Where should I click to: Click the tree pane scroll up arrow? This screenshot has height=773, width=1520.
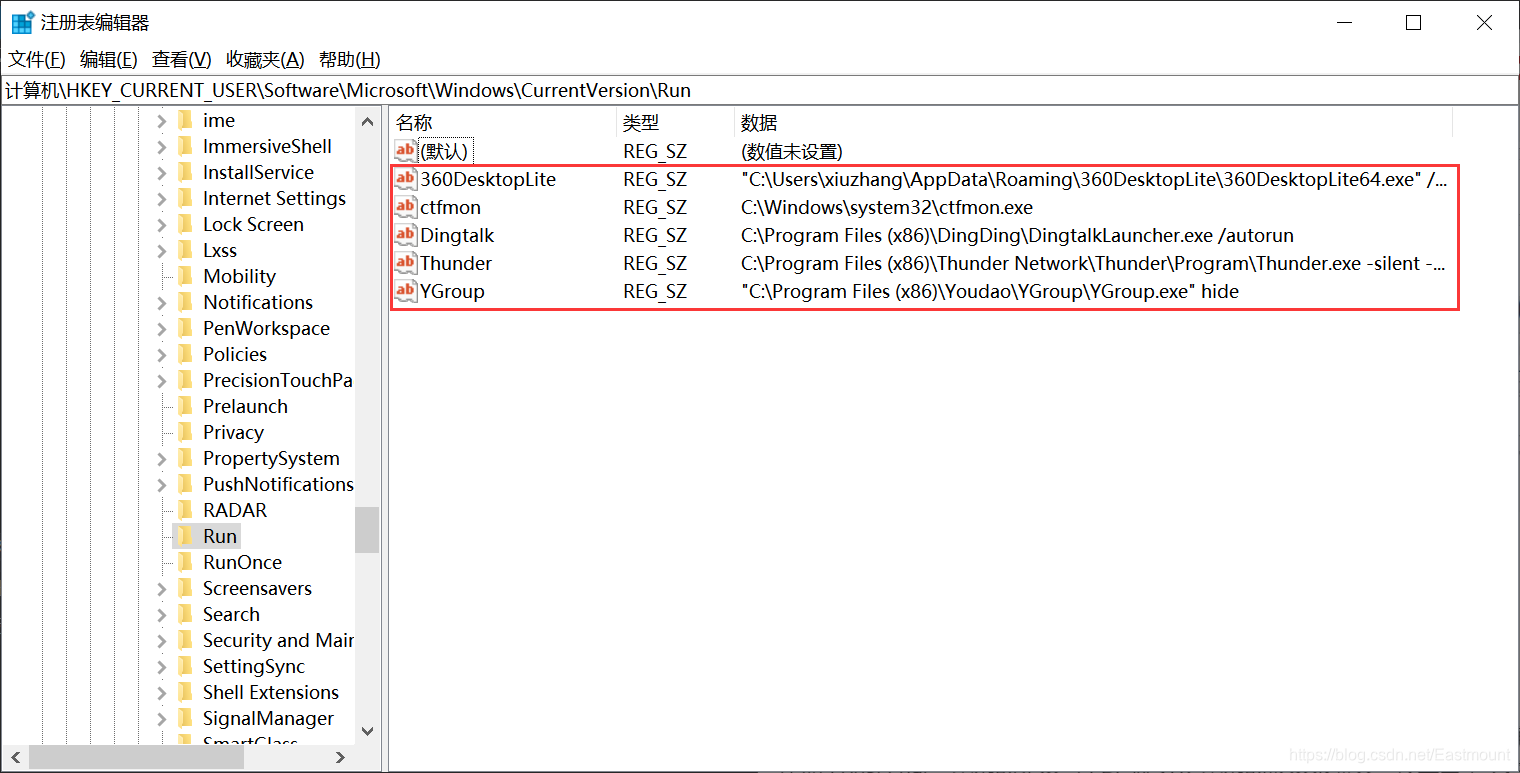coord(367,121)
